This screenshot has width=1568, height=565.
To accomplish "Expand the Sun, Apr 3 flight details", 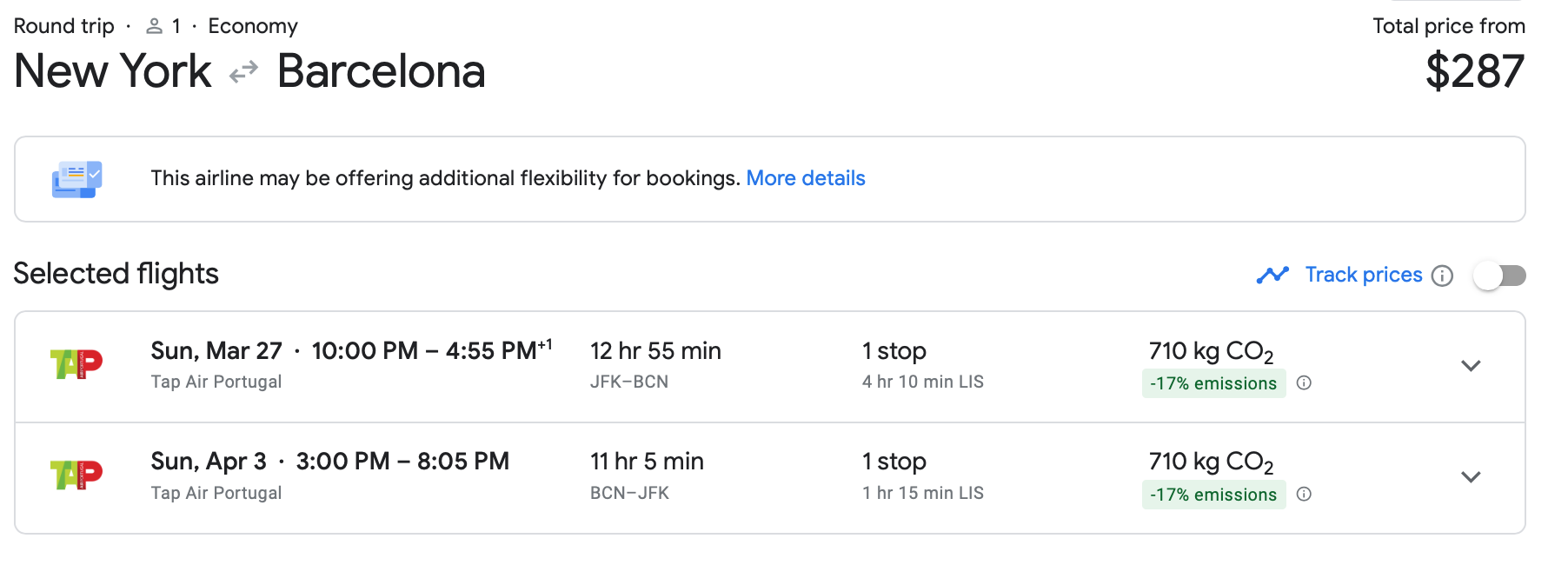I will (x=1471, y=477).
